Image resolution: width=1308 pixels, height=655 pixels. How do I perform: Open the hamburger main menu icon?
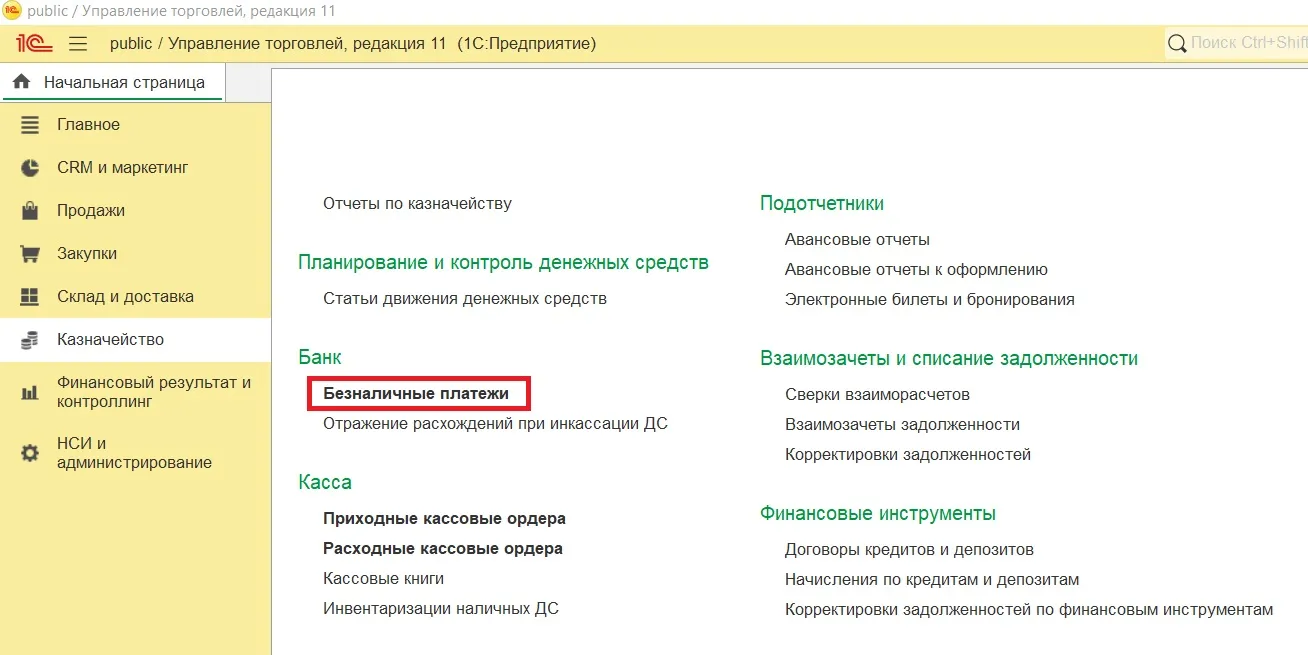(78, 44)
